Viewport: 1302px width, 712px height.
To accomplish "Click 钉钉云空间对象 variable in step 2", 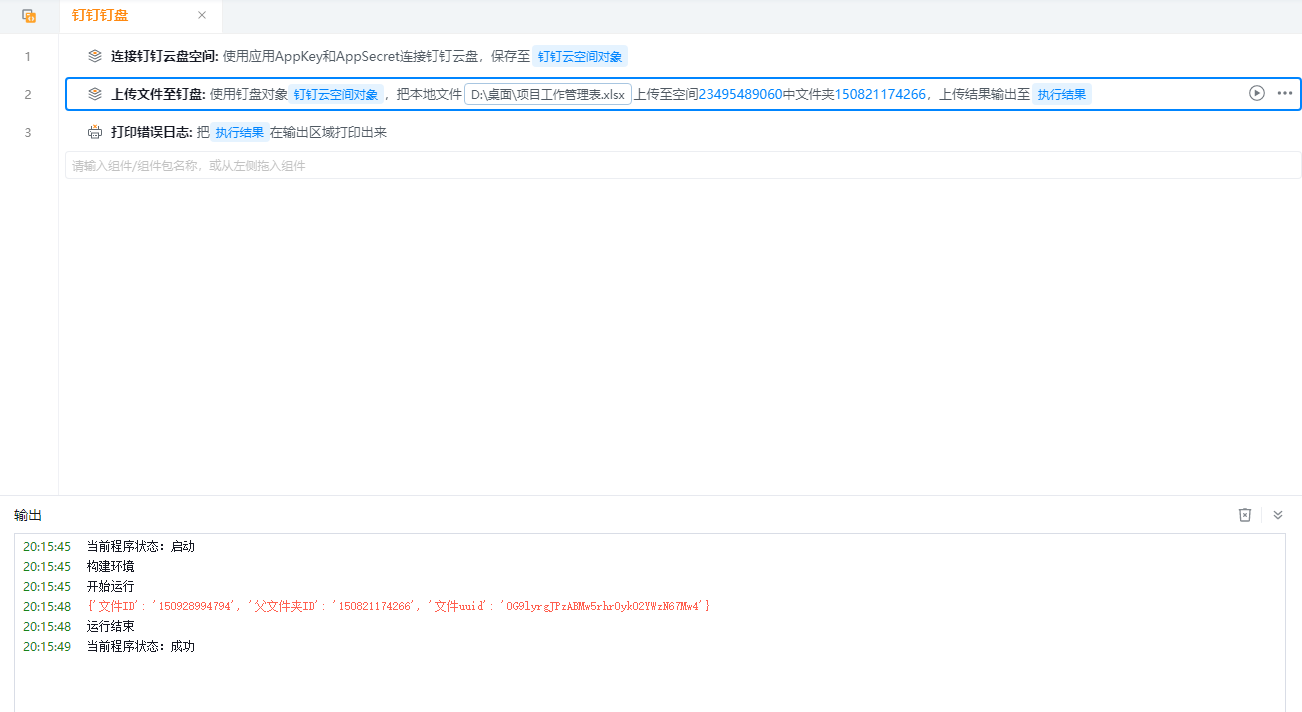I will (336, 95).
